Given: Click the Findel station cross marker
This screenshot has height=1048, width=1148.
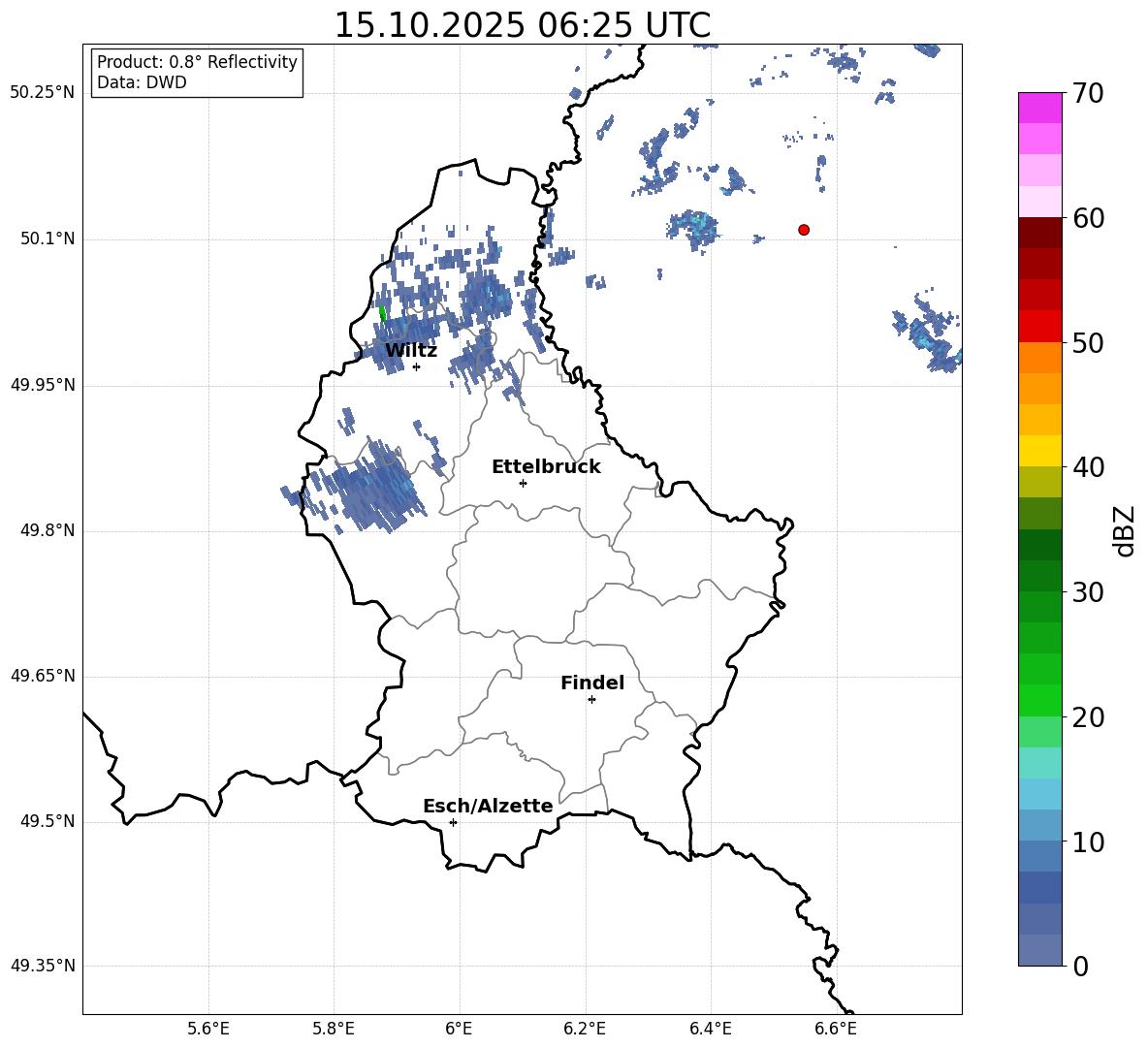Looking at the screenshot, I should click(591, 700).
